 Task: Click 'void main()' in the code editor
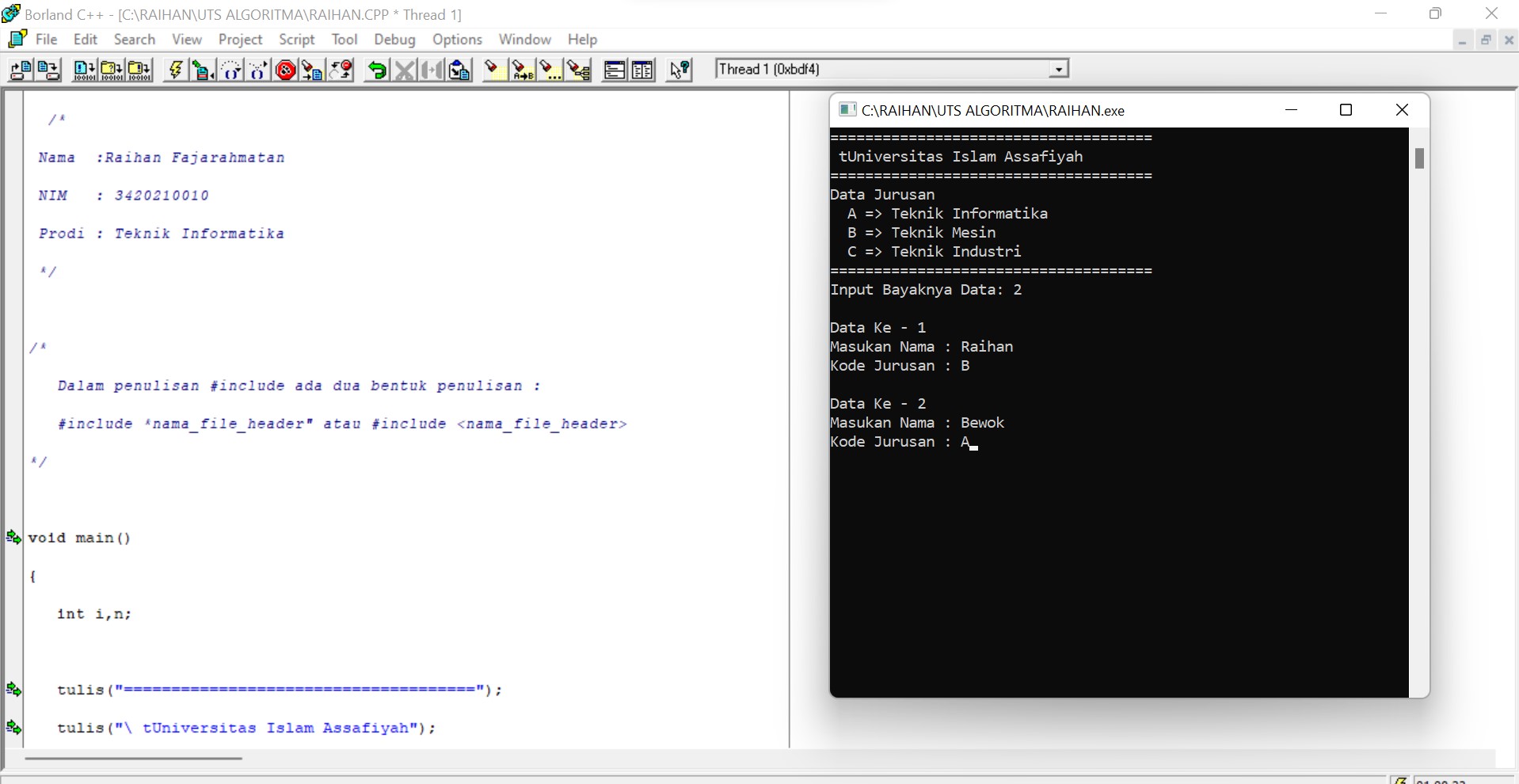click(79, 538)
